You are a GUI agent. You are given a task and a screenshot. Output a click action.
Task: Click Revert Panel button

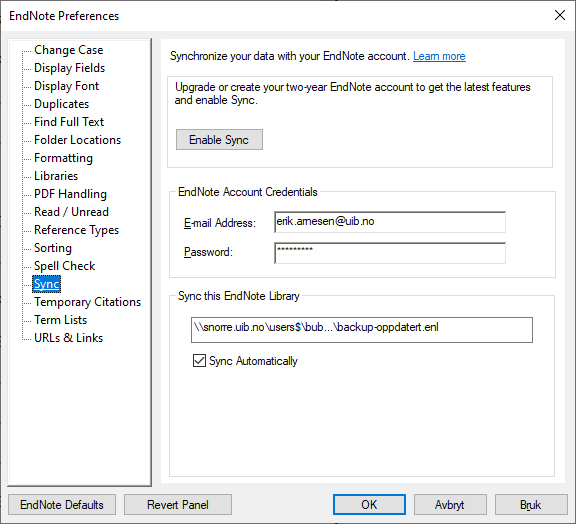pos(178,505)
